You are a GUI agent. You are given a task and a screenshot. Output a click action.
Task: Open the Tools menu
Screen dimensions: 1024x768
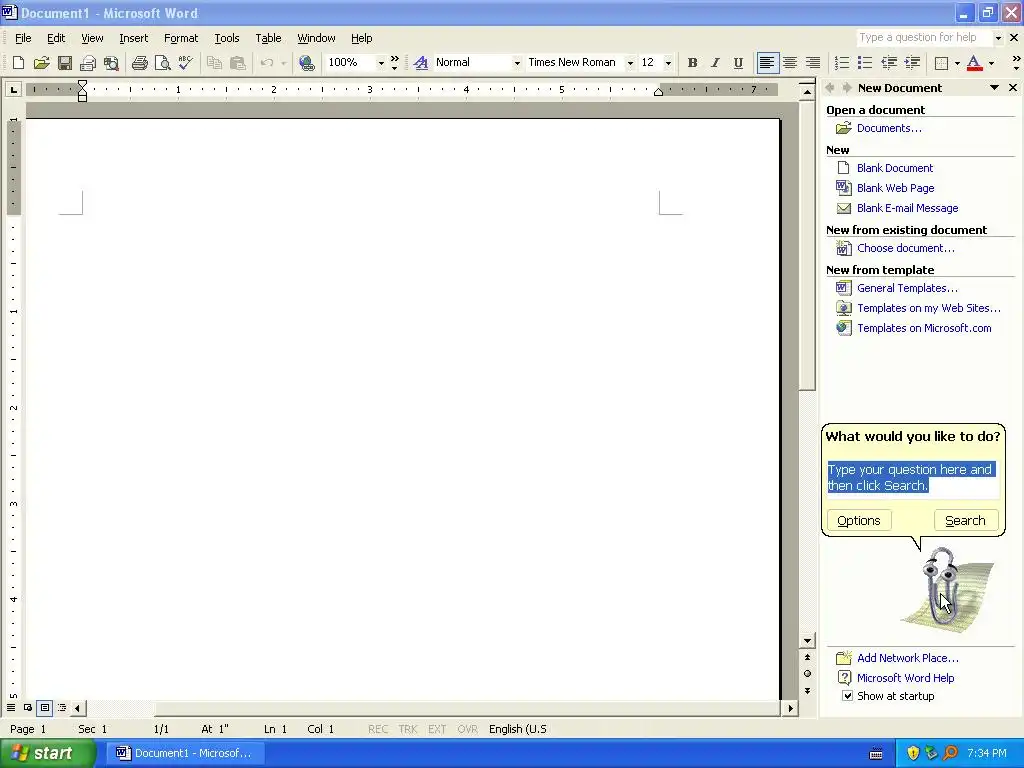(227, 38)
